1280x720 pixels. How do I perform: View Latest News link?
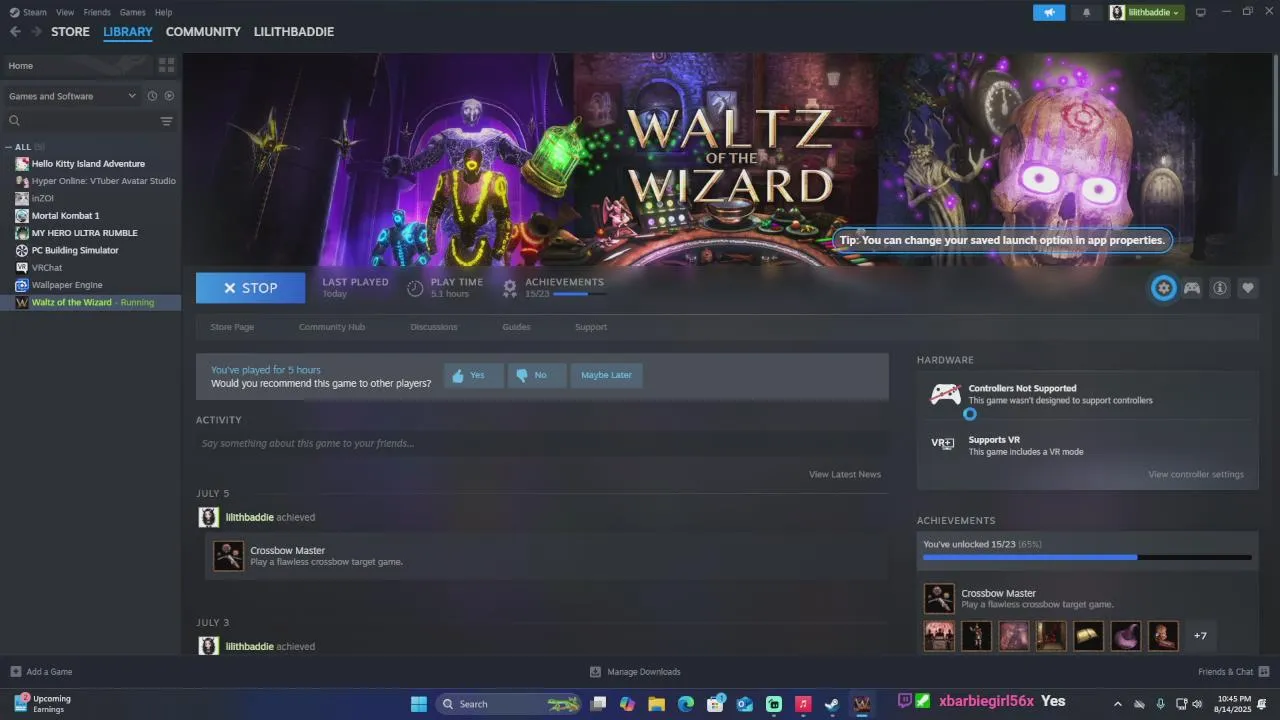[x=845, y=474]
